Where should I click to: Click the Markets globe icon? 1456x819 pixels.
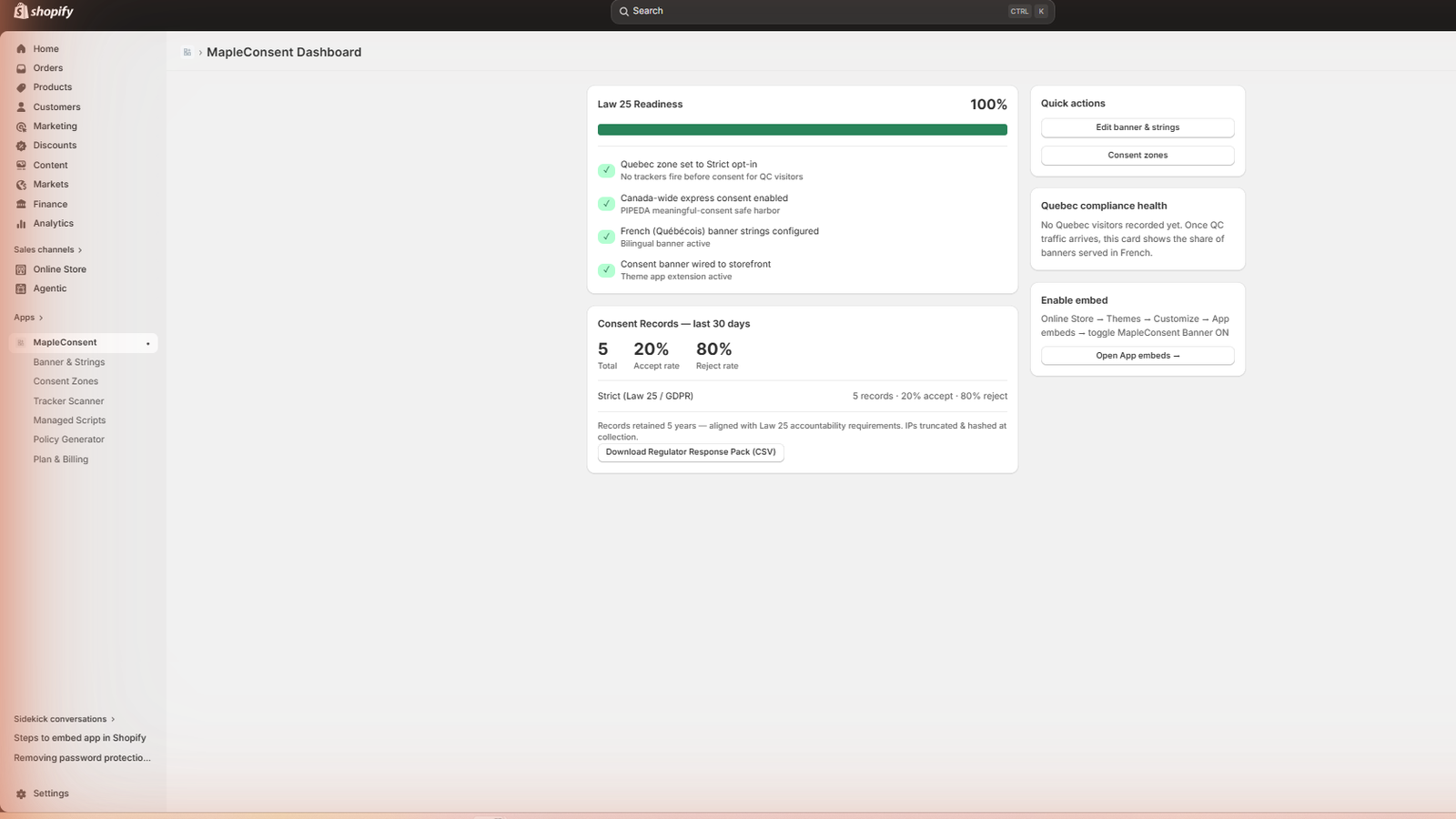(21, 185)
